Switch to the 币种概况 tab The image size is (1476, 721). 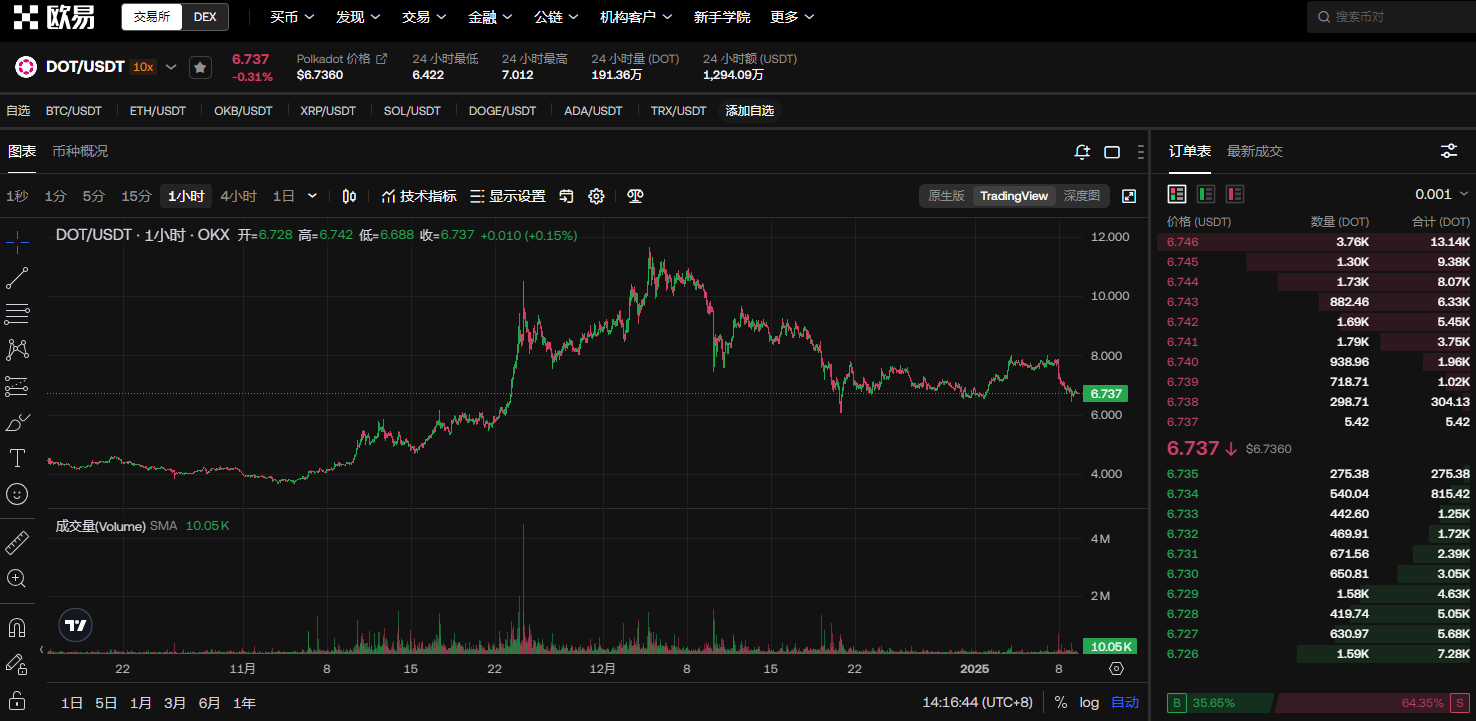pos(80,151)
